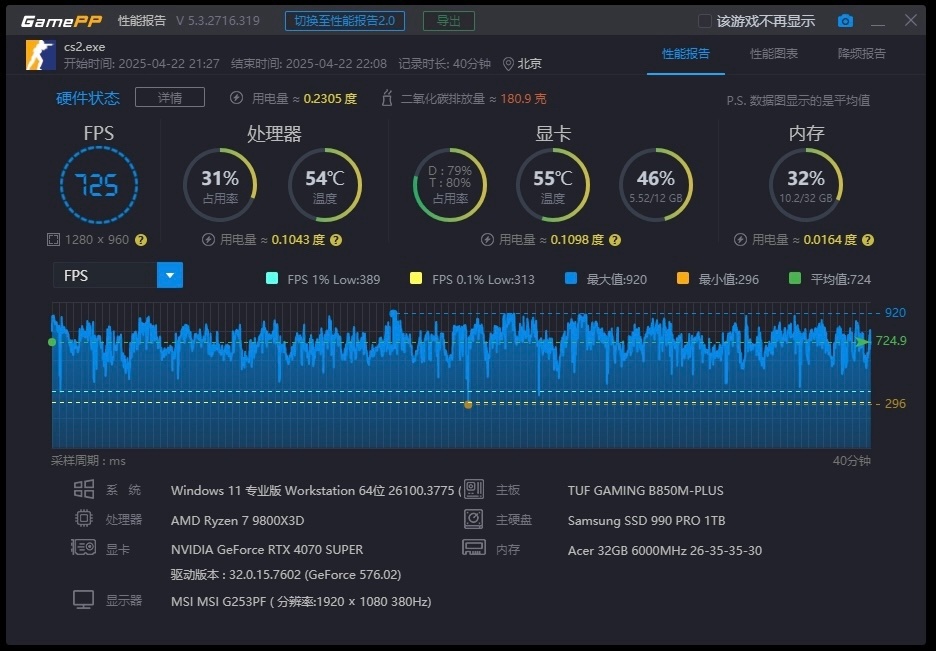
Task: Click the Windows system icon in hardware list
Action: [84, 489]
